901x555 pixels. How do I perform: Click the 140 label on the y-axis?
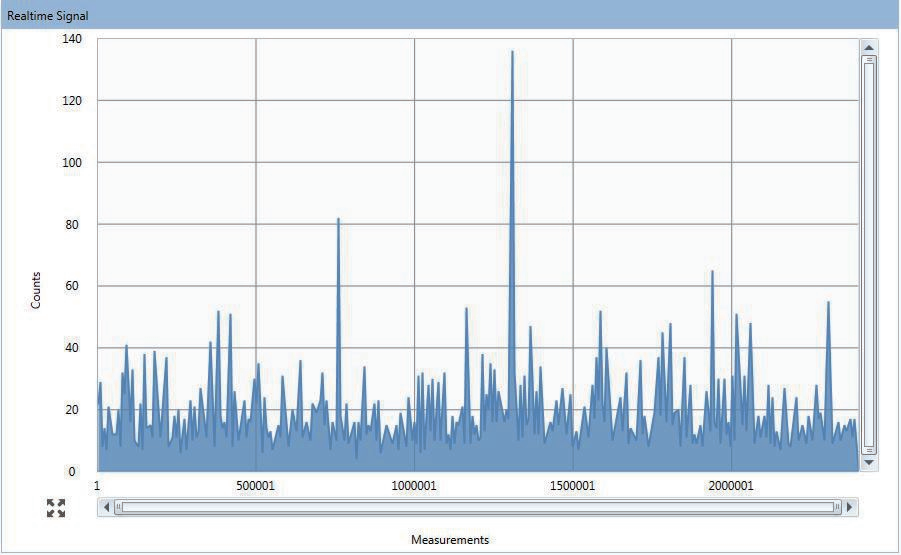(x=73, y=39)
